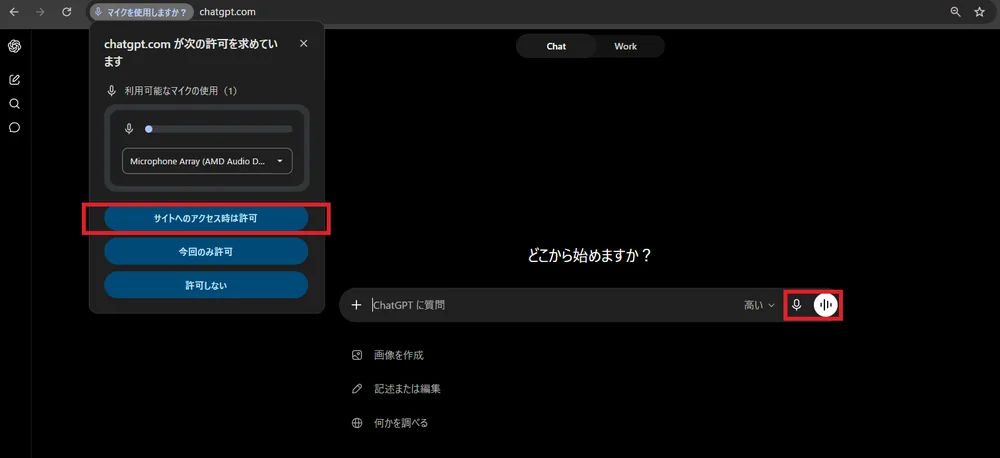
Task: Reload the chatgpt.com page
Action: (x=66, y=12)
